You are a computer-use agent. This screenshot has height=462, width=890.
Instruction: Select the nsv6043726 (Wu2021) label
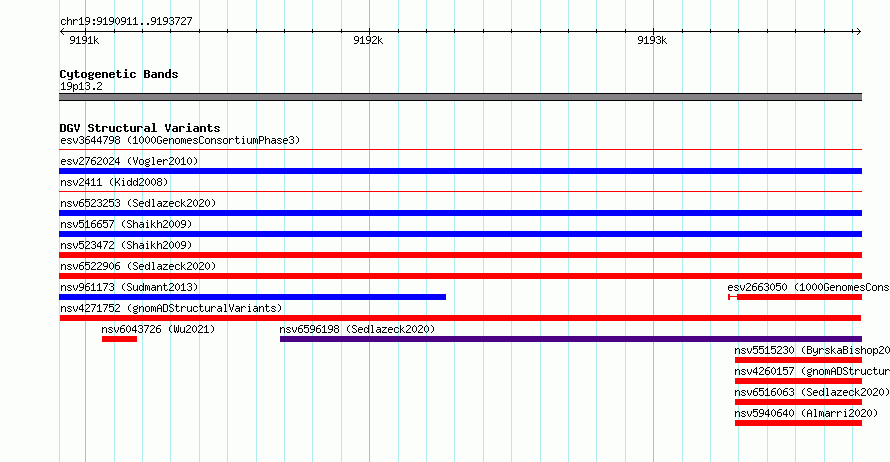coord(158,329)
